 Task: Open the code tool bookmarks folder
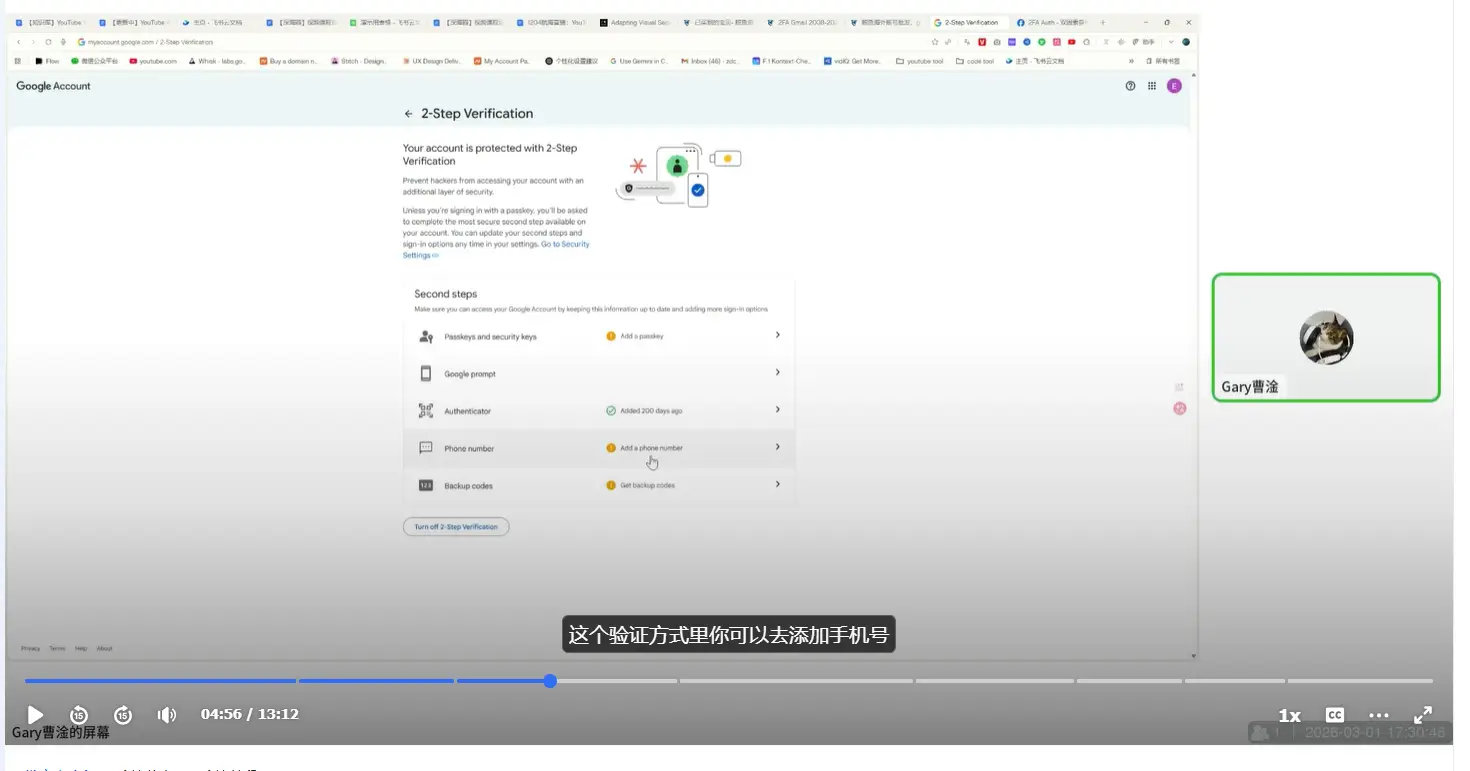pyautogui.click(x=975, y=61)
